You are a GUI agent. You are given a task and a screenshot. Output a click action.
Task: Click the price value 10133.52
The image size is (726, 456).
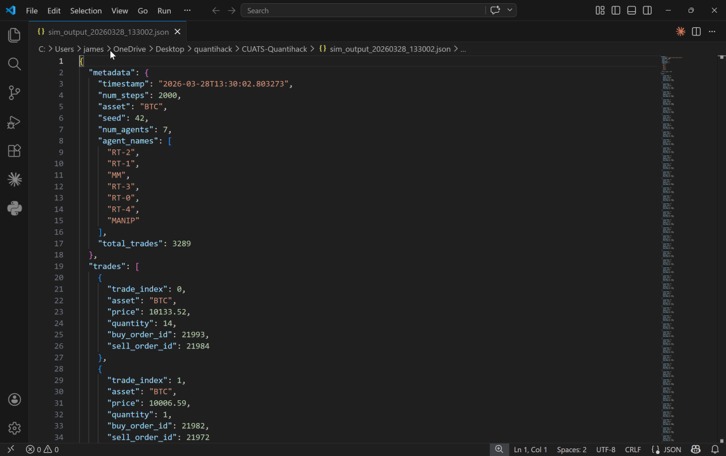(167, 312)
